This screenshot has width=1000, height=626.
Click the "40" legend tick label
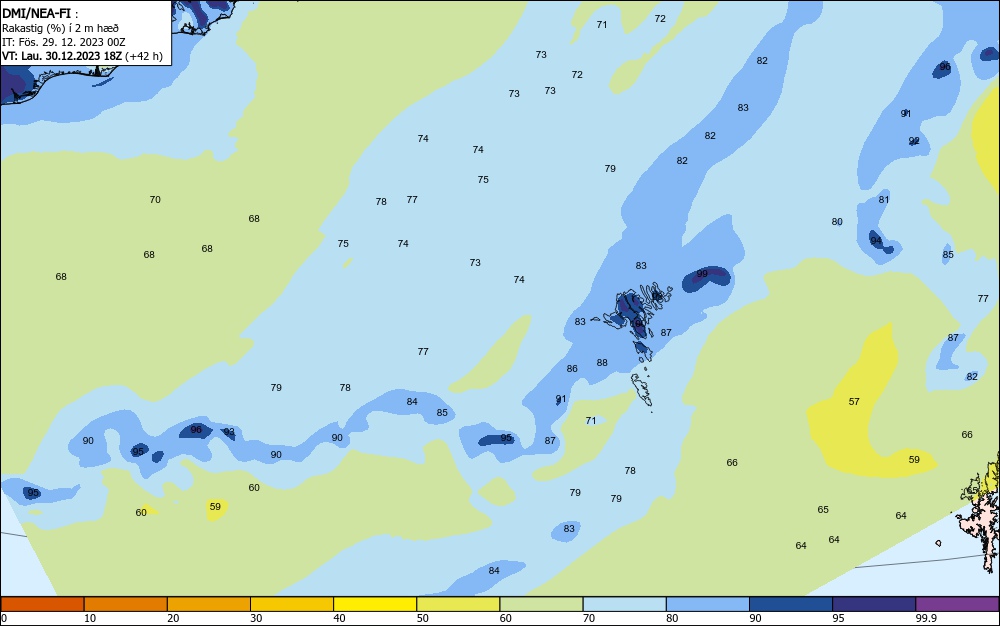click(339, 618)
